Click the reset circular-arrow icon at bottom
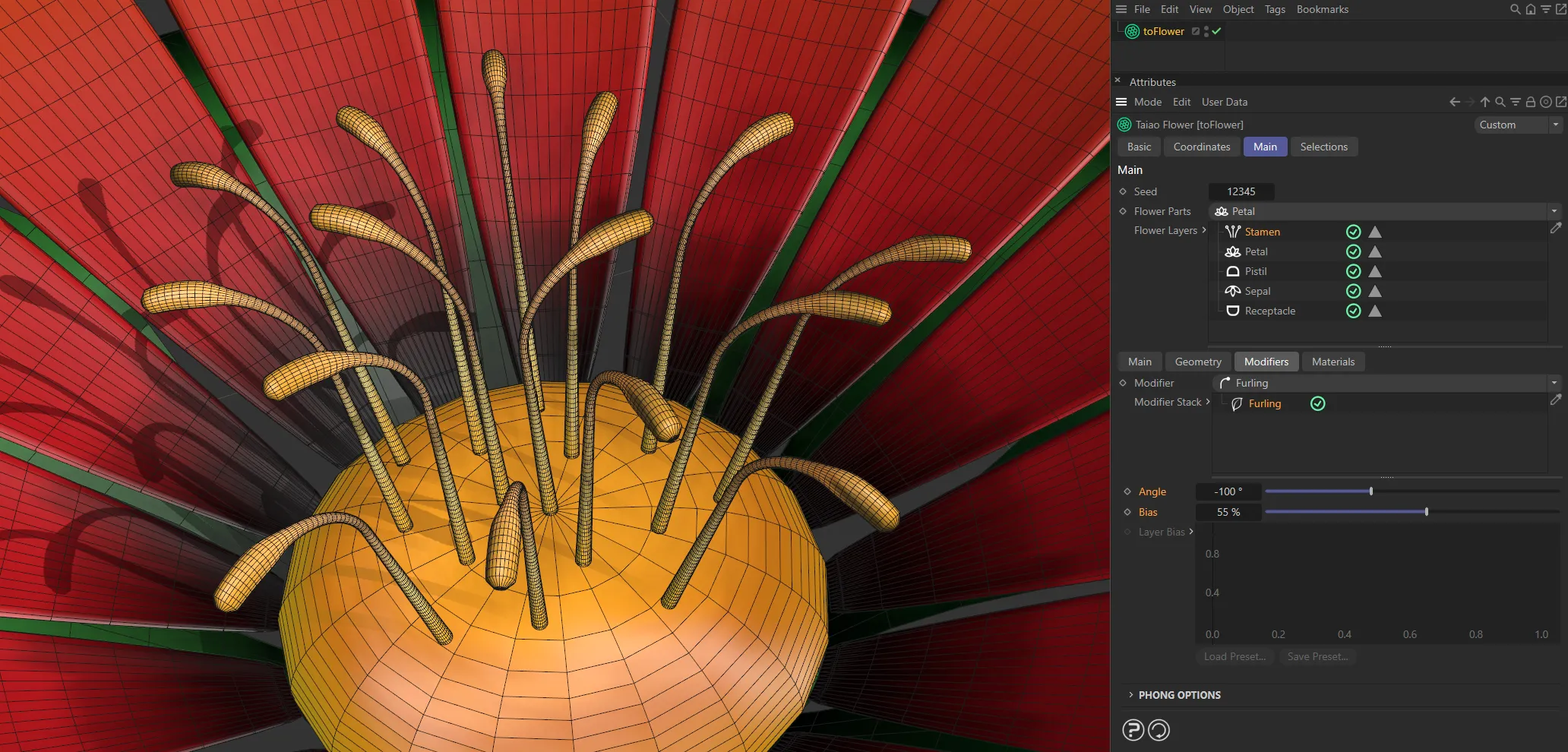 [1158, 730]
